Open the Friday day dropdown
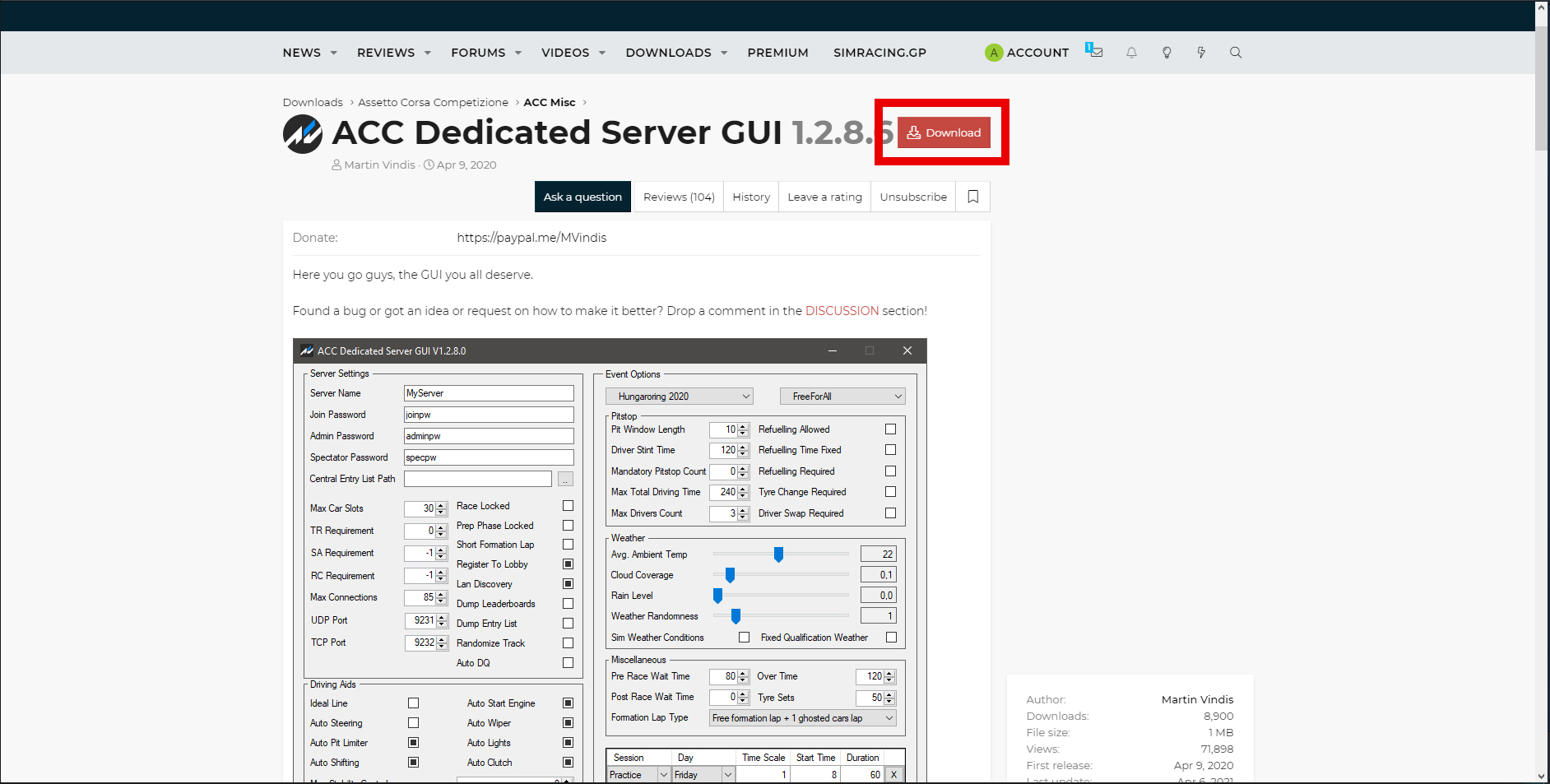1550x784 pixels. (703, 775)
